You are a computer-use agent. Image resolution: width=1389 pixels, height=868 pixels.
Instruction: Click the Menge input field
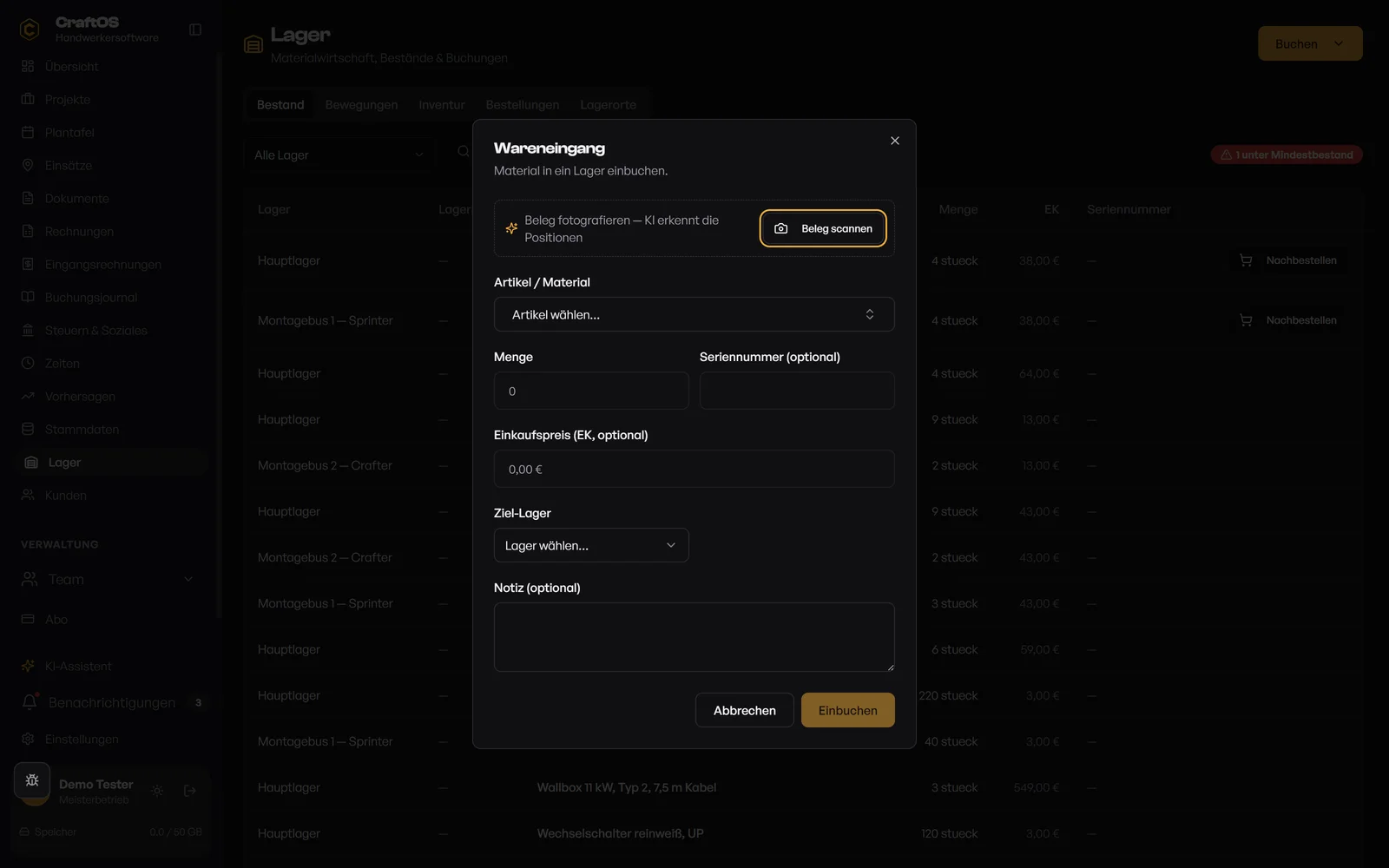coord(591,391)
